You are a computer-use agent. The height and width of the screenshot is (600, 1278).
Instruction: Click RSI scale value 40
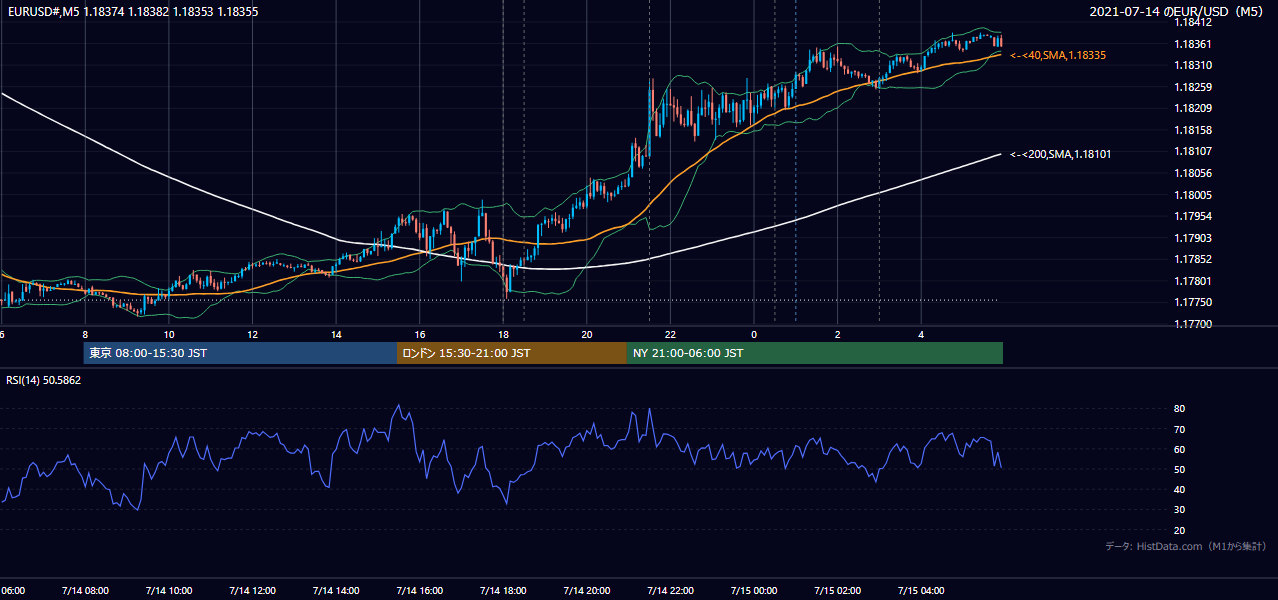click(x=1180, y=489)
